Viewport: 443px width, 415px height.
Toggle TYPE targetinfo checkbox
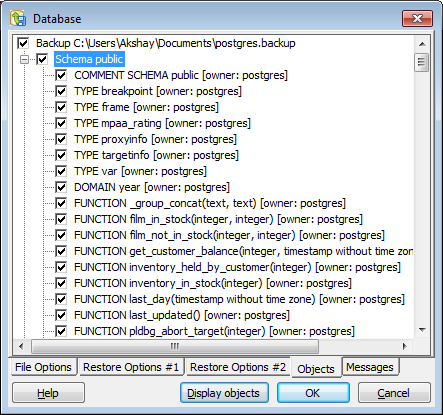coord(61,155)
